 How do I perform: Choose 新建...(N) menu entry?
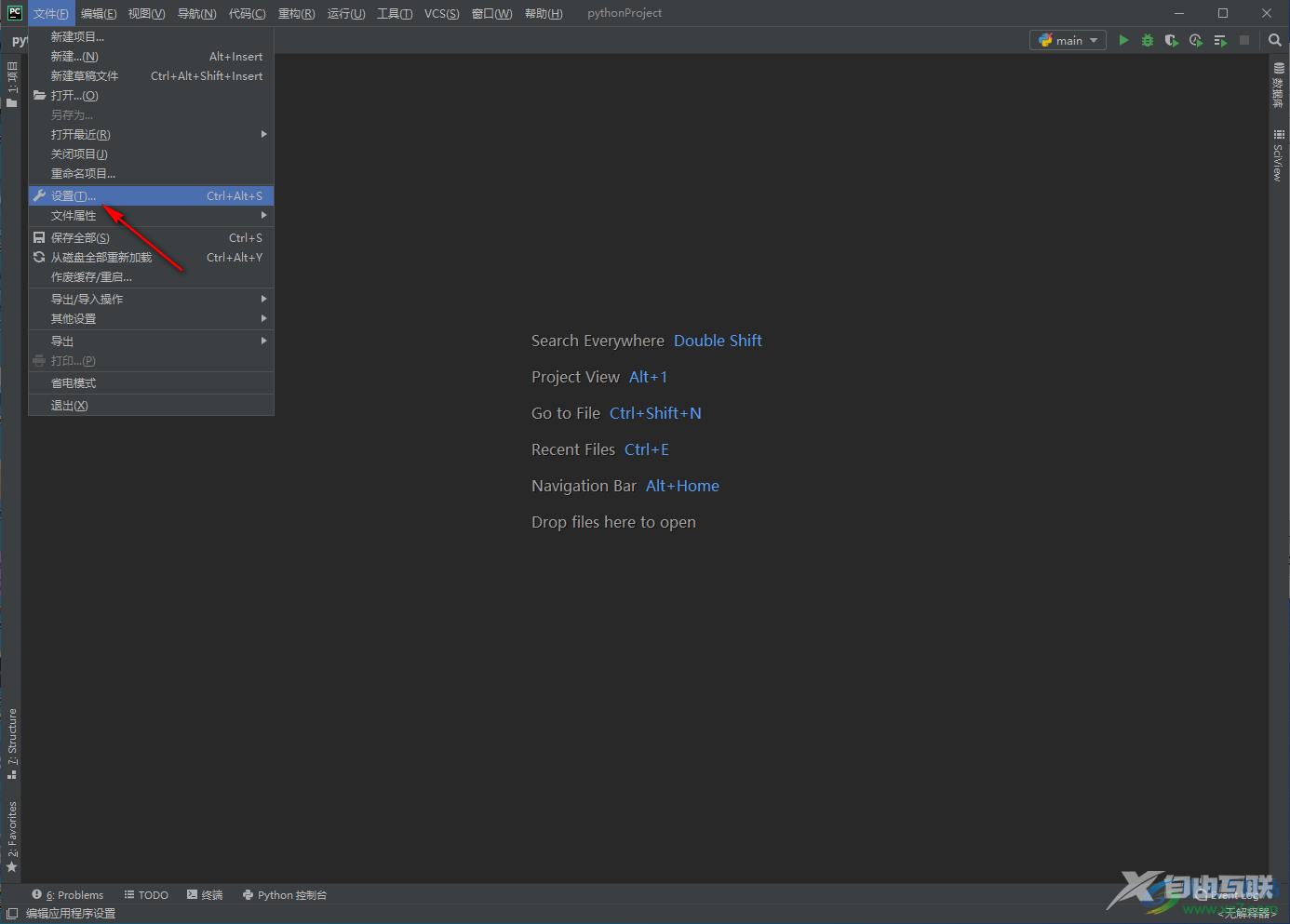151,57
